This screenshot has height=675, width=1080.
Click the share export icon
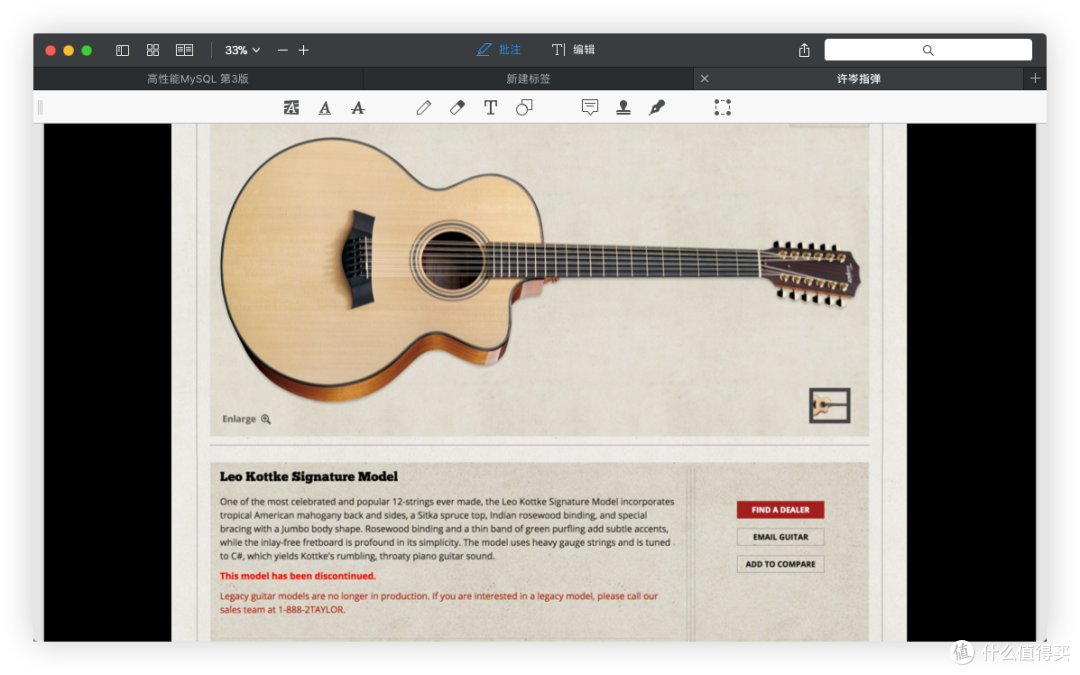pyautogui.click(x=804, y=50)
